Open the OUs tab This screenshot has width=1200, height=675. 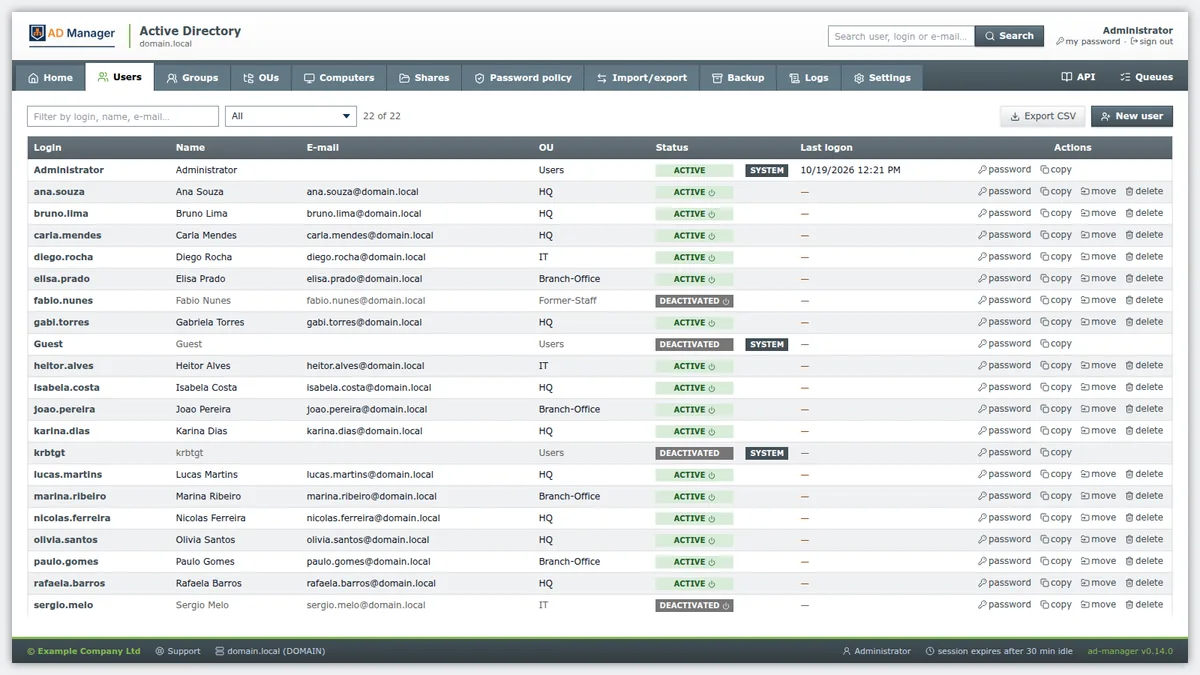point(261,78)
